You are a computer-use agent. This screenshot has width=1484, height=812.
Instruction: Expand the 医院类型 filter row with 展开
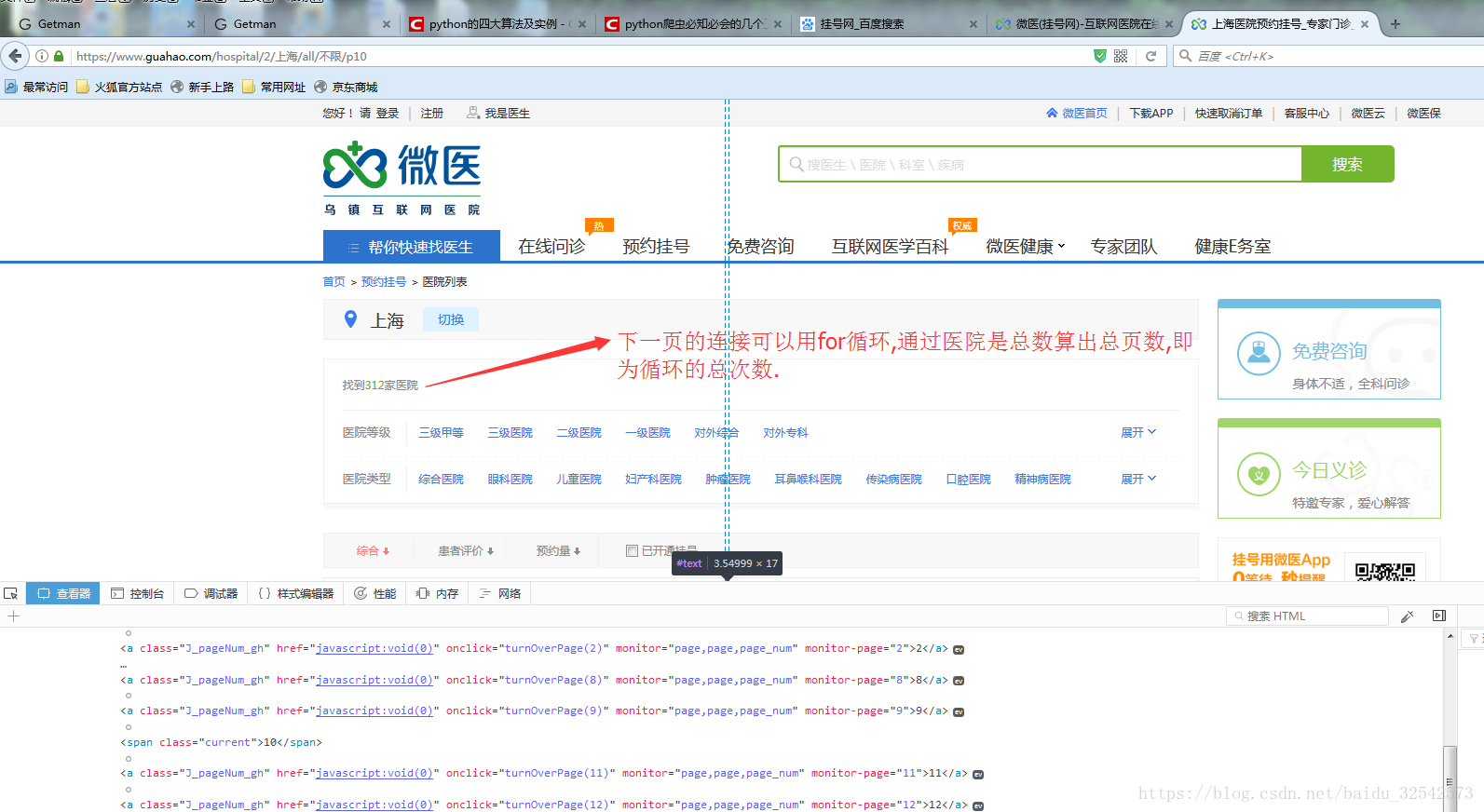tap(1138, 479)
